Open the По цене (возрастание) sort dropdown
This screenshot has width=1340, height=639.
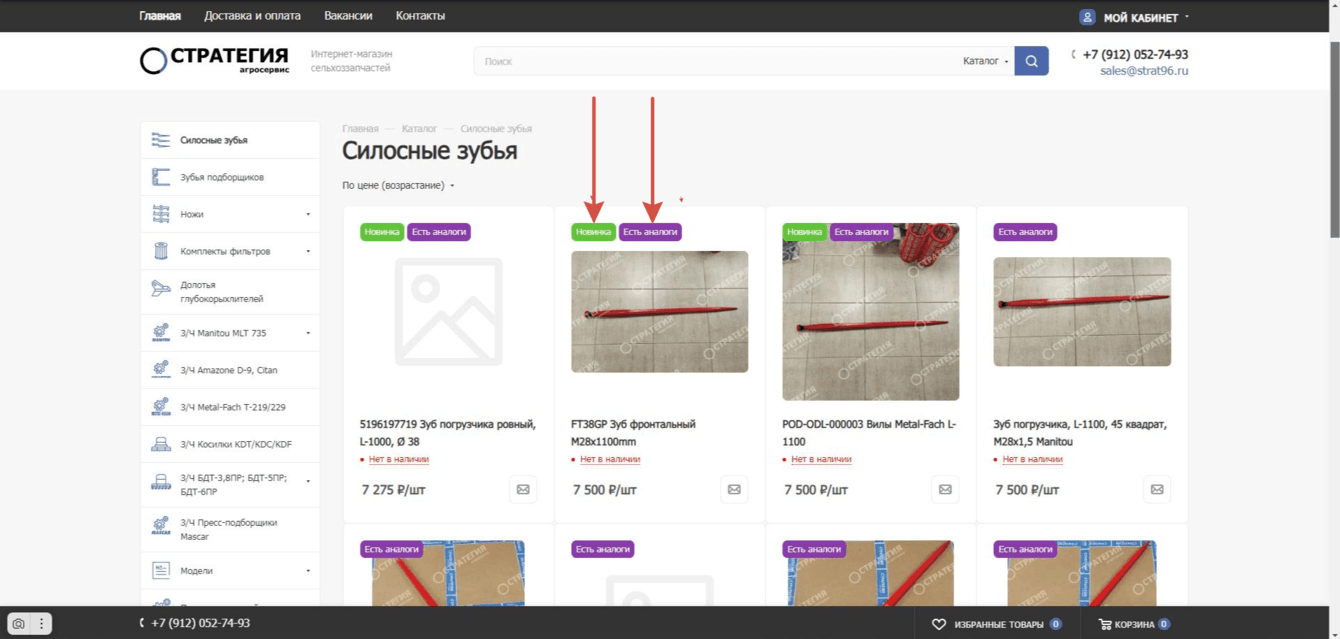click(x=398, y=185)
